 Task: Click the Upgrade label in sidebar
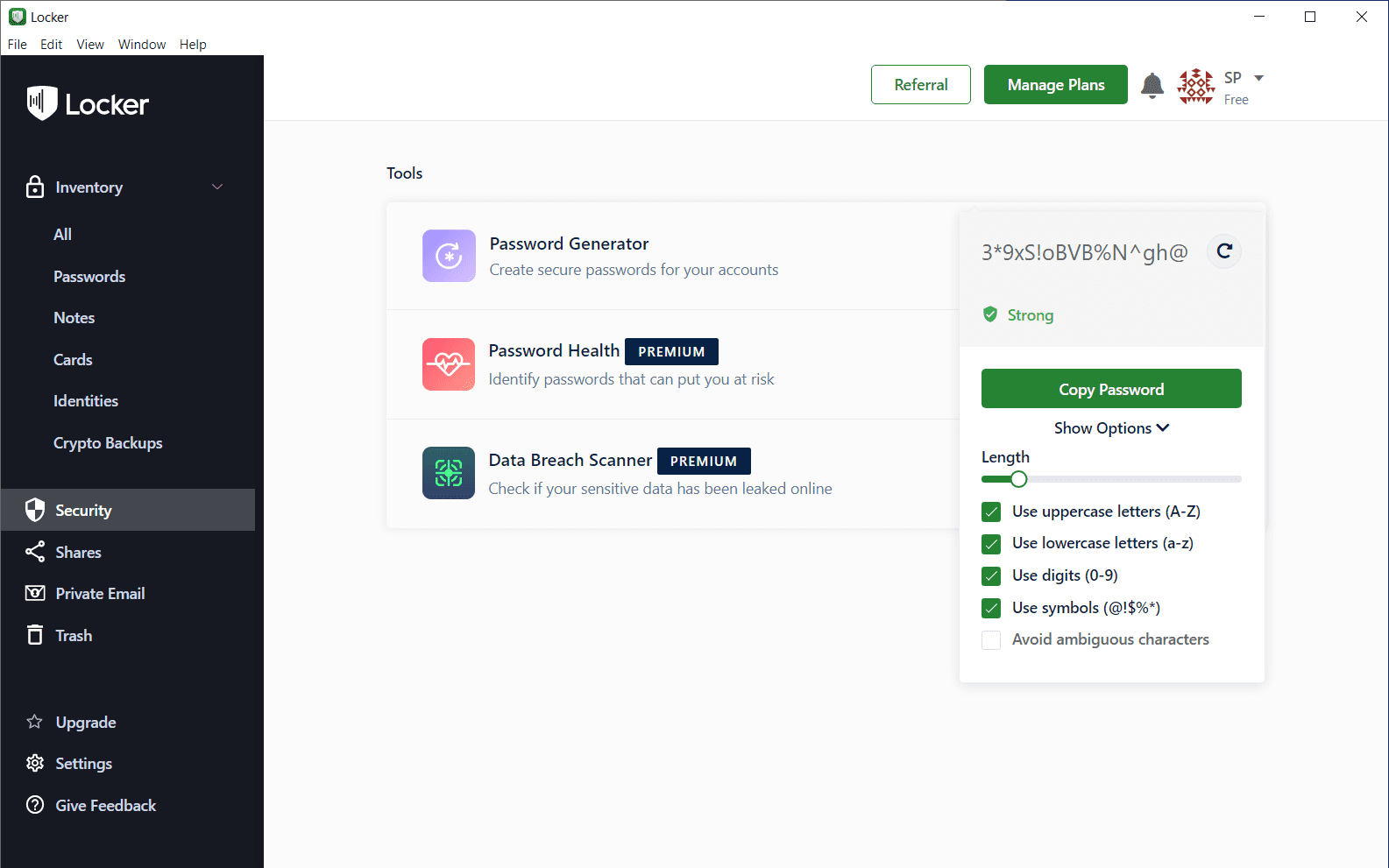click(x=86, y=722)
